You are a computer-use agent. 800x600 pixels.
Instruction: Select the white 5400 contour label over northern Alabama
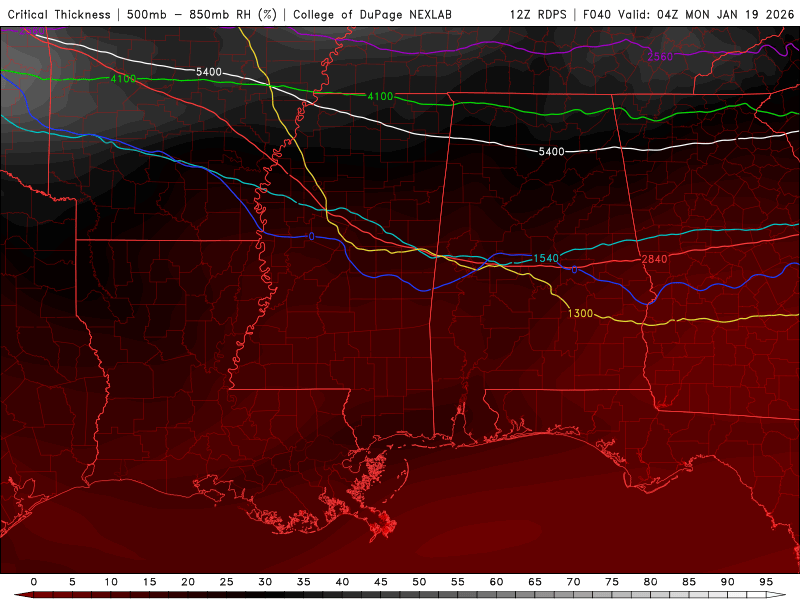click(552, 152)
